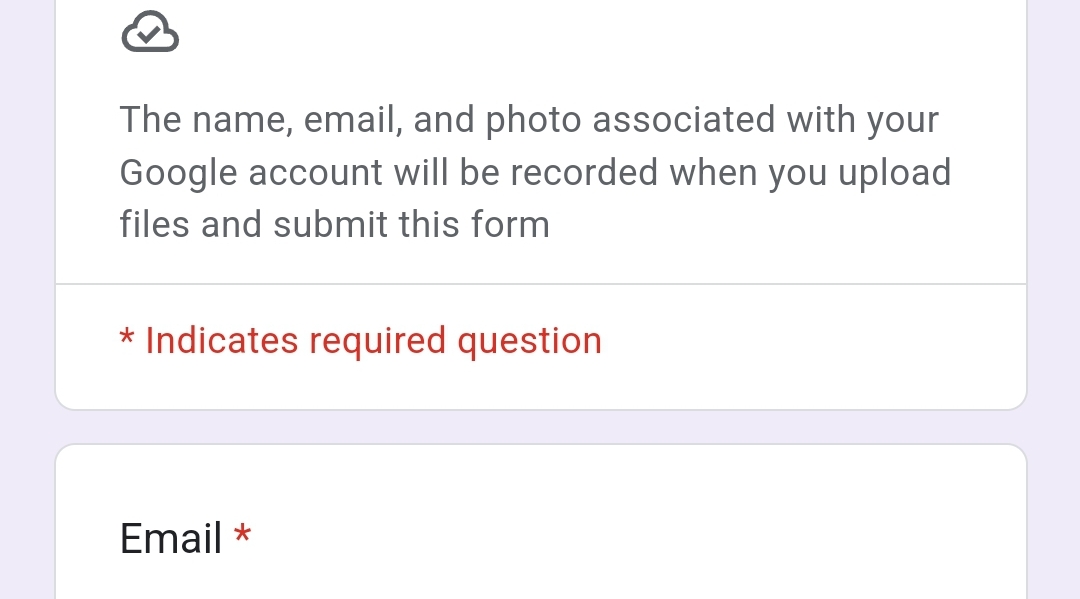Click the lavender background right of the cards
This screenshot has height=599, width=1080.
(1054, 300)
